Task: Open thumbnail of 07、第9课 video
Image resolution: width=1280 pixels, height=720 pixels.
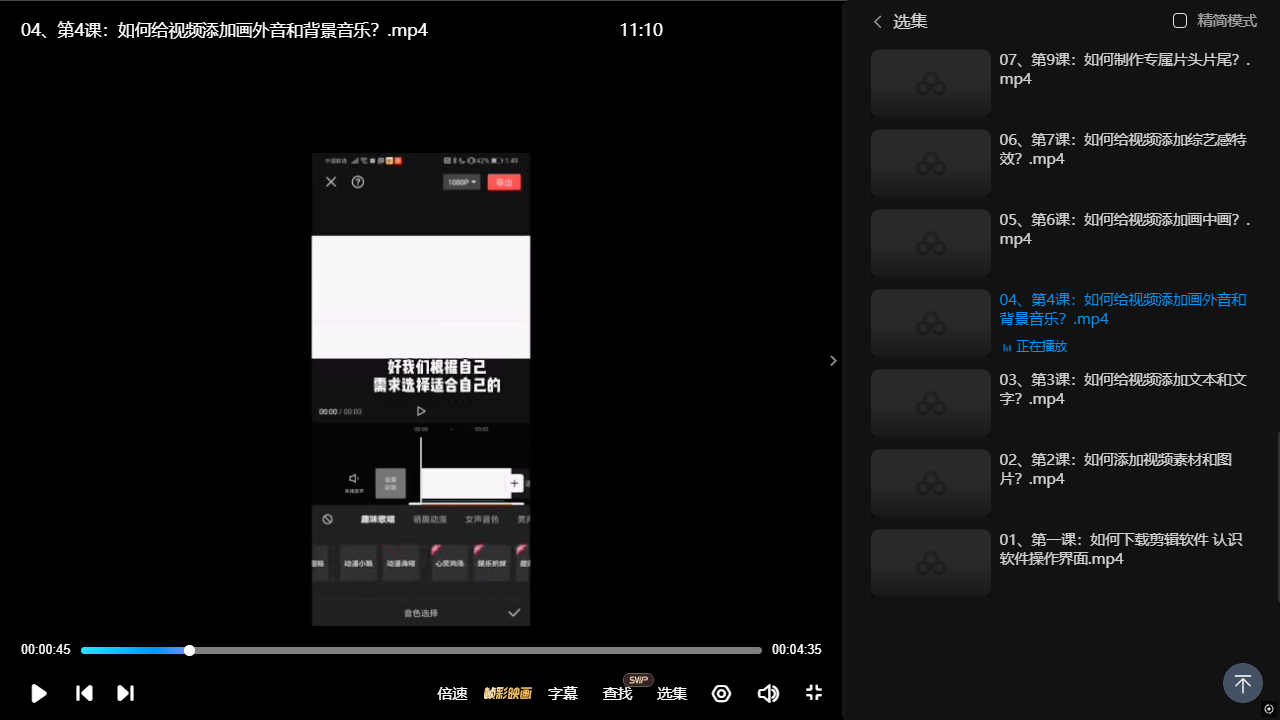Action: [x=930, y=83]
